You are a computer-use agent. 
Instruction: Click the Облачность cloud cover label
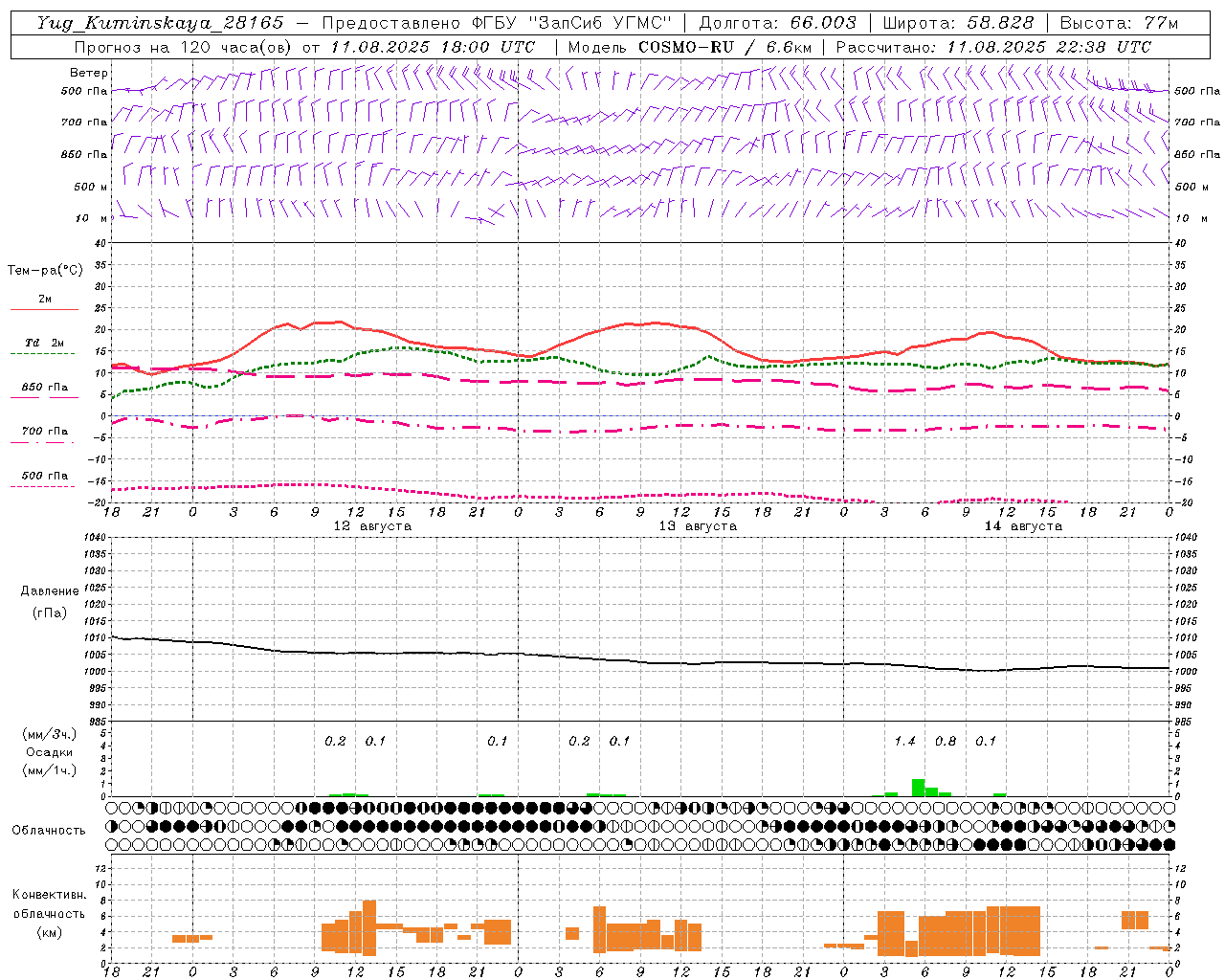coord(49,830)
